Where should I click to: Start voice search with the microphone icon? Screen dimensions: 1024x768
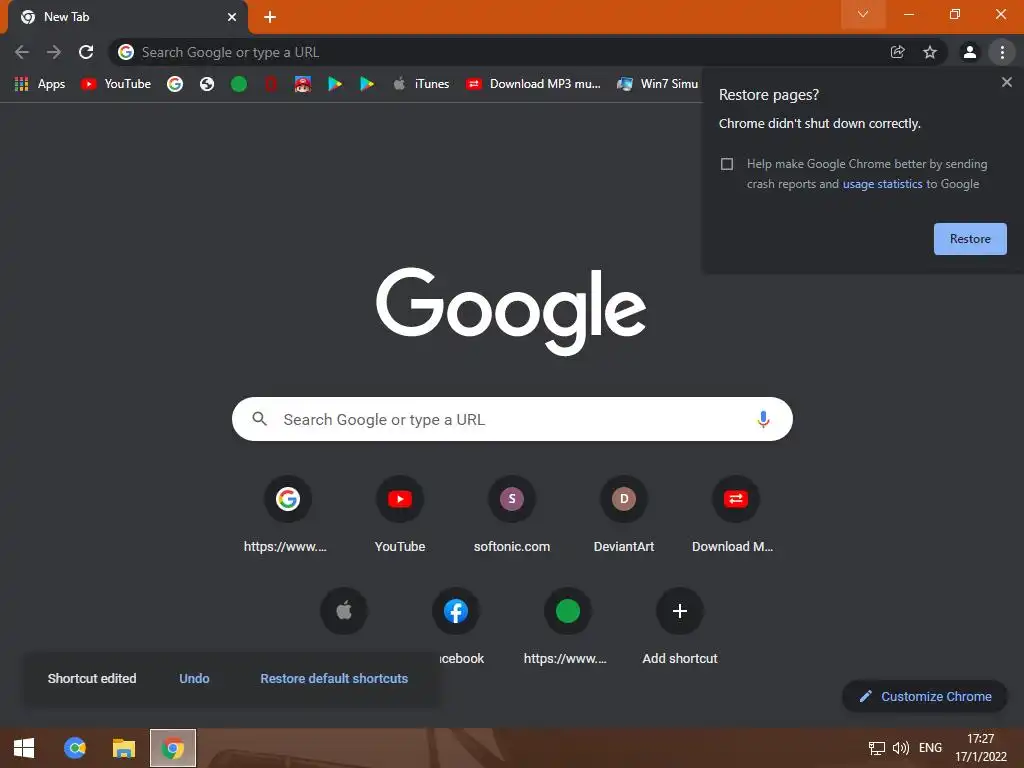(763, 419)
